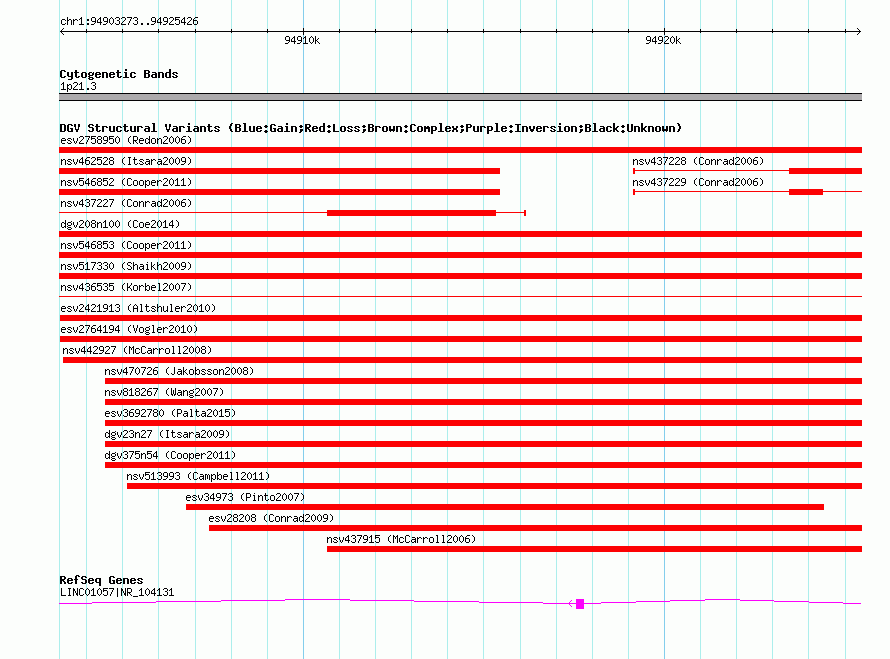Image resolution: width=890 pixels, height=659 pixels.
Task: Open nsv513993 (Campbell2011) label
Action: [x=198, y=476]
